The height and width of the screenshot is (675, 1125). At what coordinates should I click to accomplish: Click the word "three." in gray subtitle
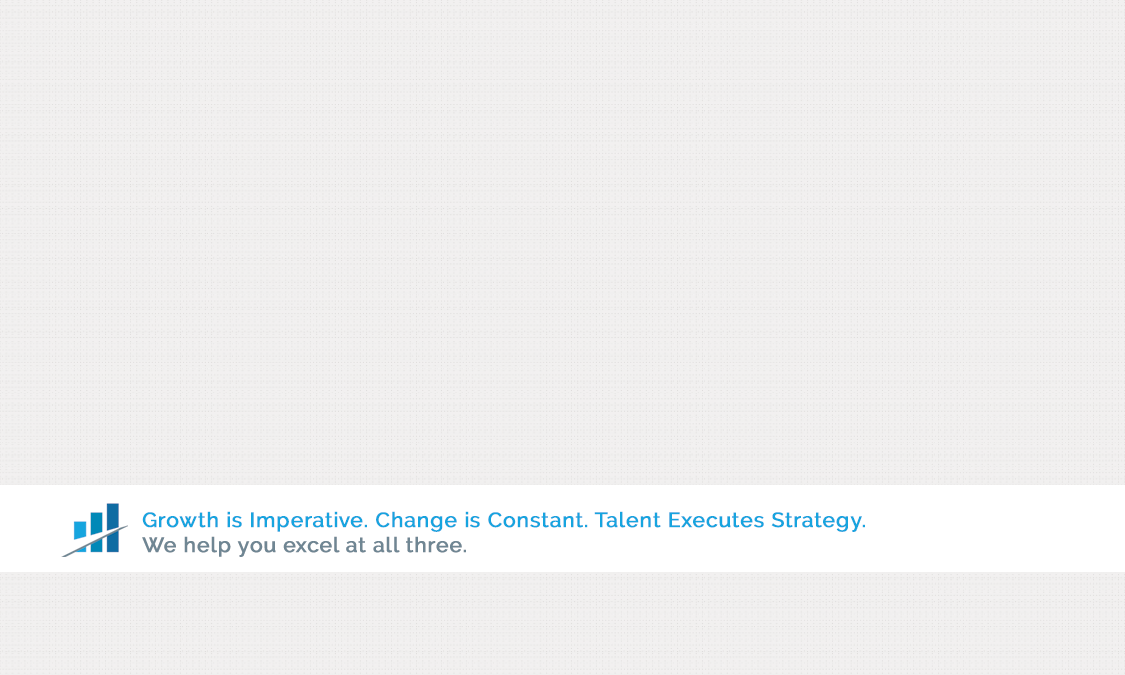point(436,545)
